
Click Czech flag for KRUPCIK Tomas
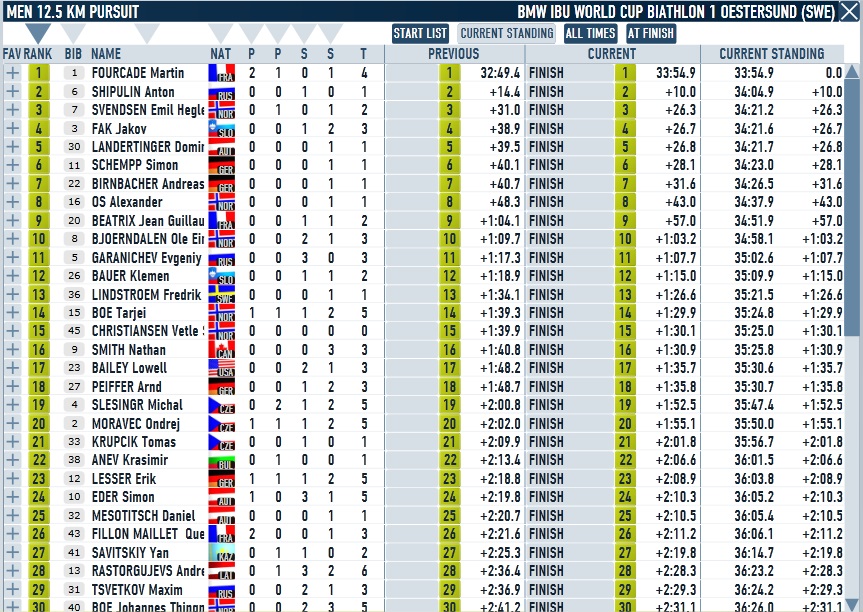tap(222, 442)
